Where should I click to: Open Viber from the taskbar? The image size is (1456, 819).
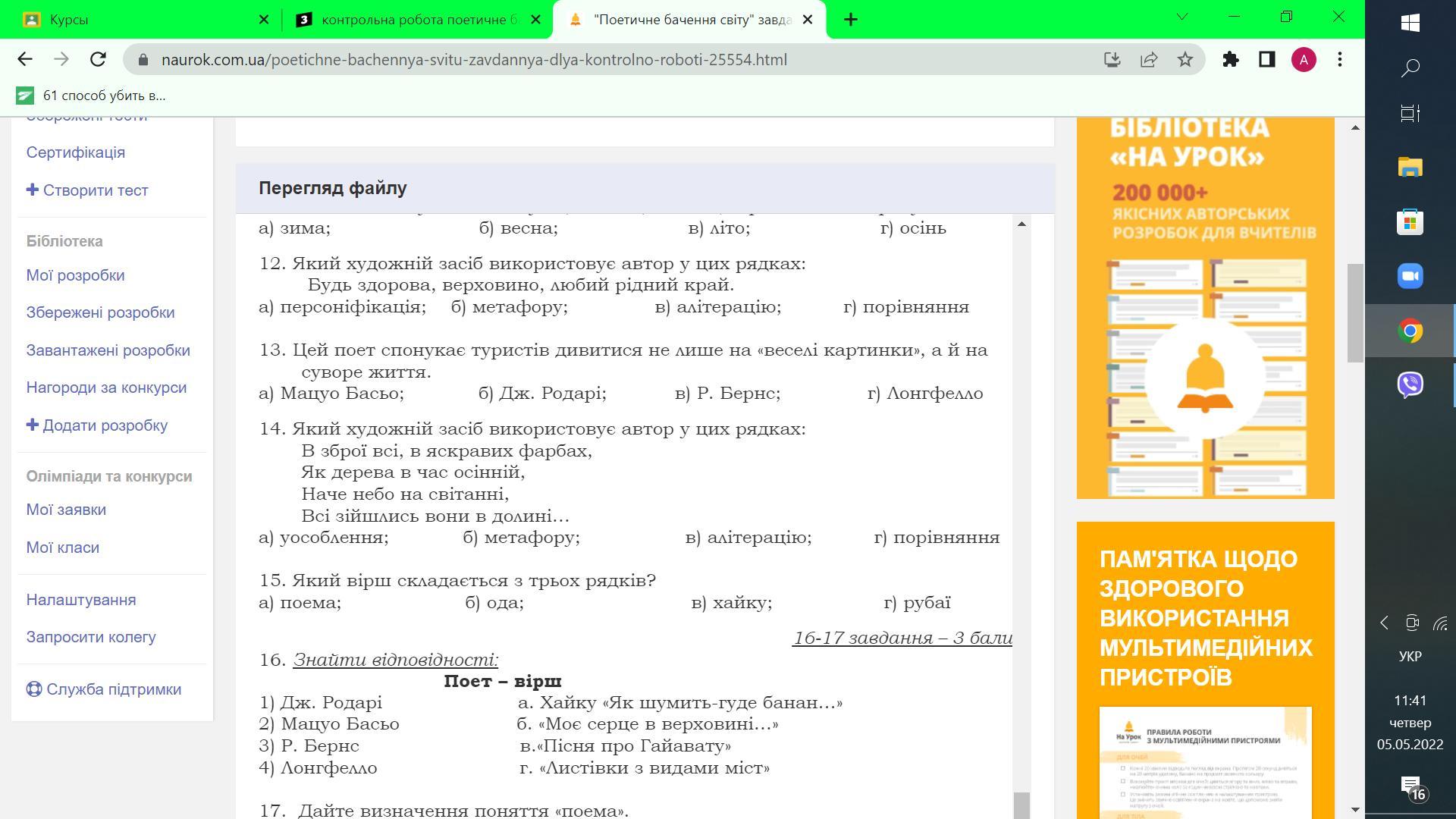(x=1410, y=384)
